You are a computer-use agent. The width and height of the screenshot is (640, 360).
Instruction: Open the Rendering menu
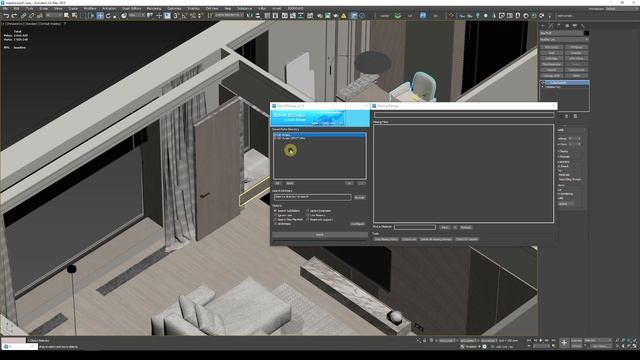(x=154, y=9)
